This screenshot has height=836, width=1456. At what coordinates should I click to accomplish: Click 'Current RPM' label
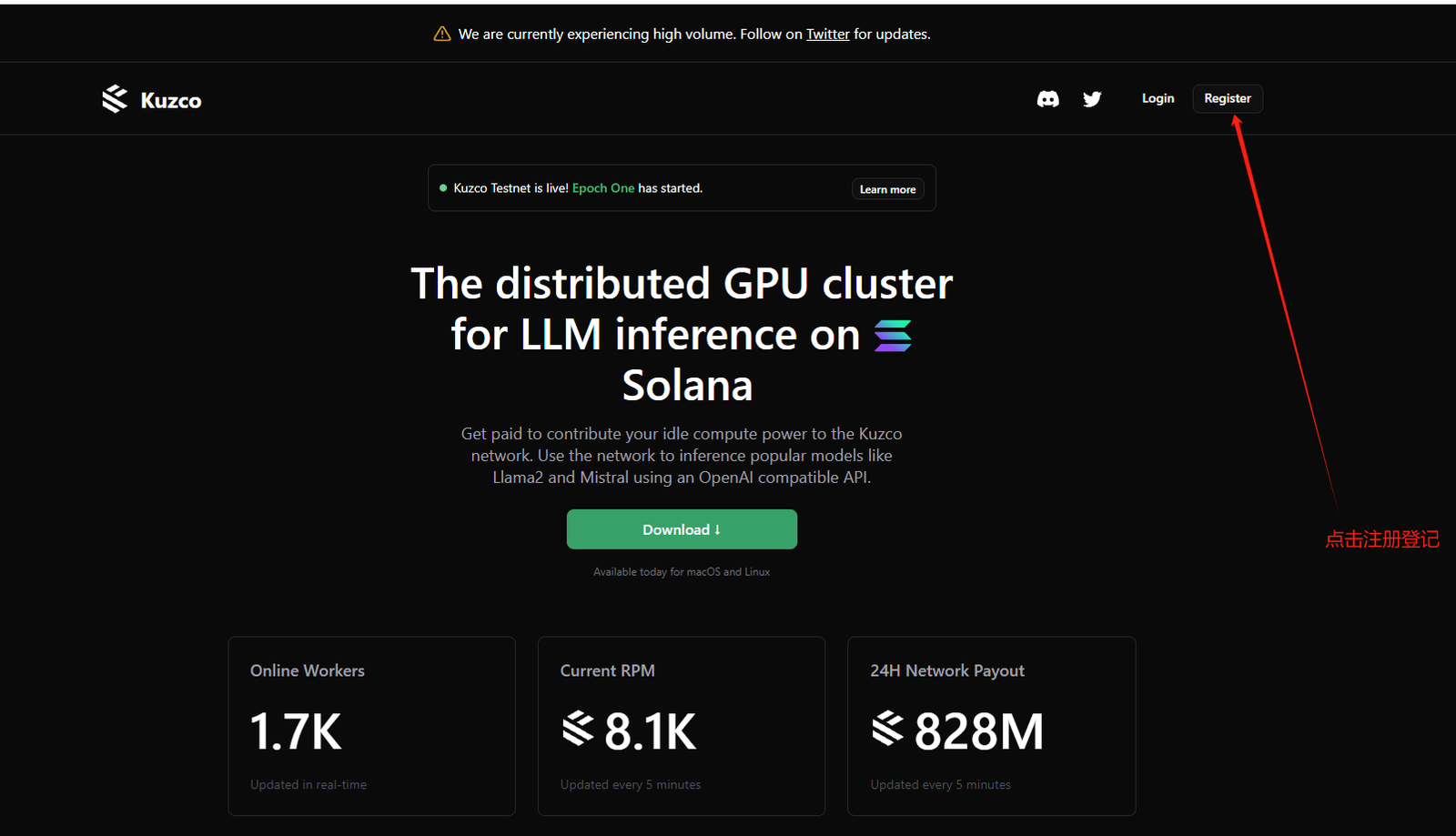pyautogui.click(x=607, y=670)
